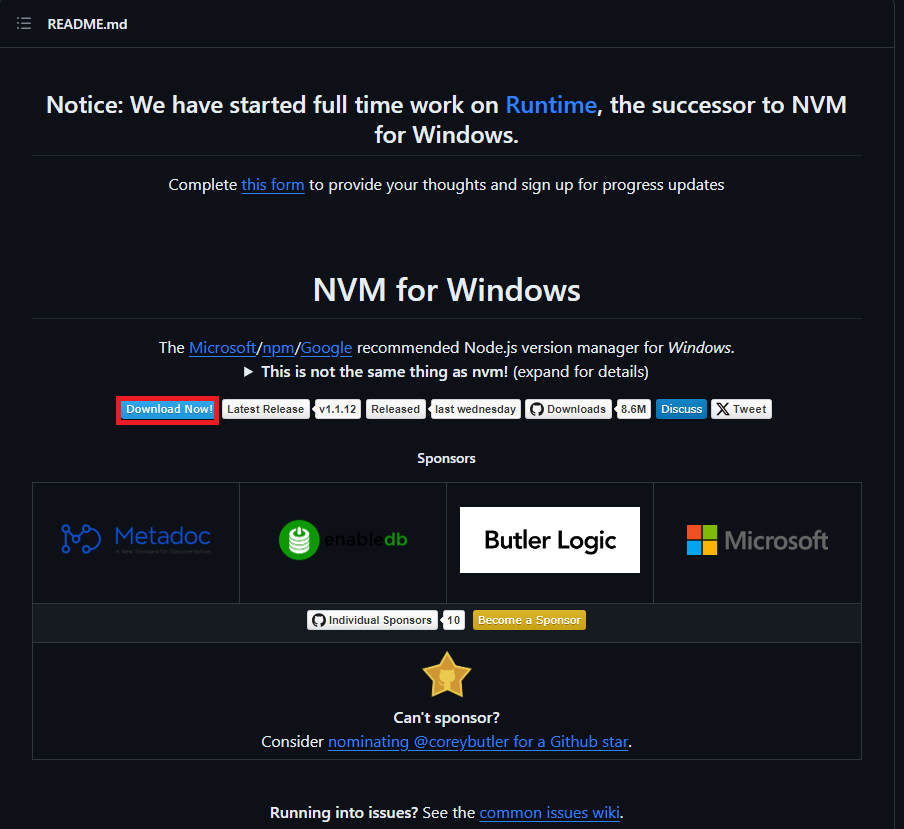
Task: Open the common issues wiki link
Action: point(550,813)
